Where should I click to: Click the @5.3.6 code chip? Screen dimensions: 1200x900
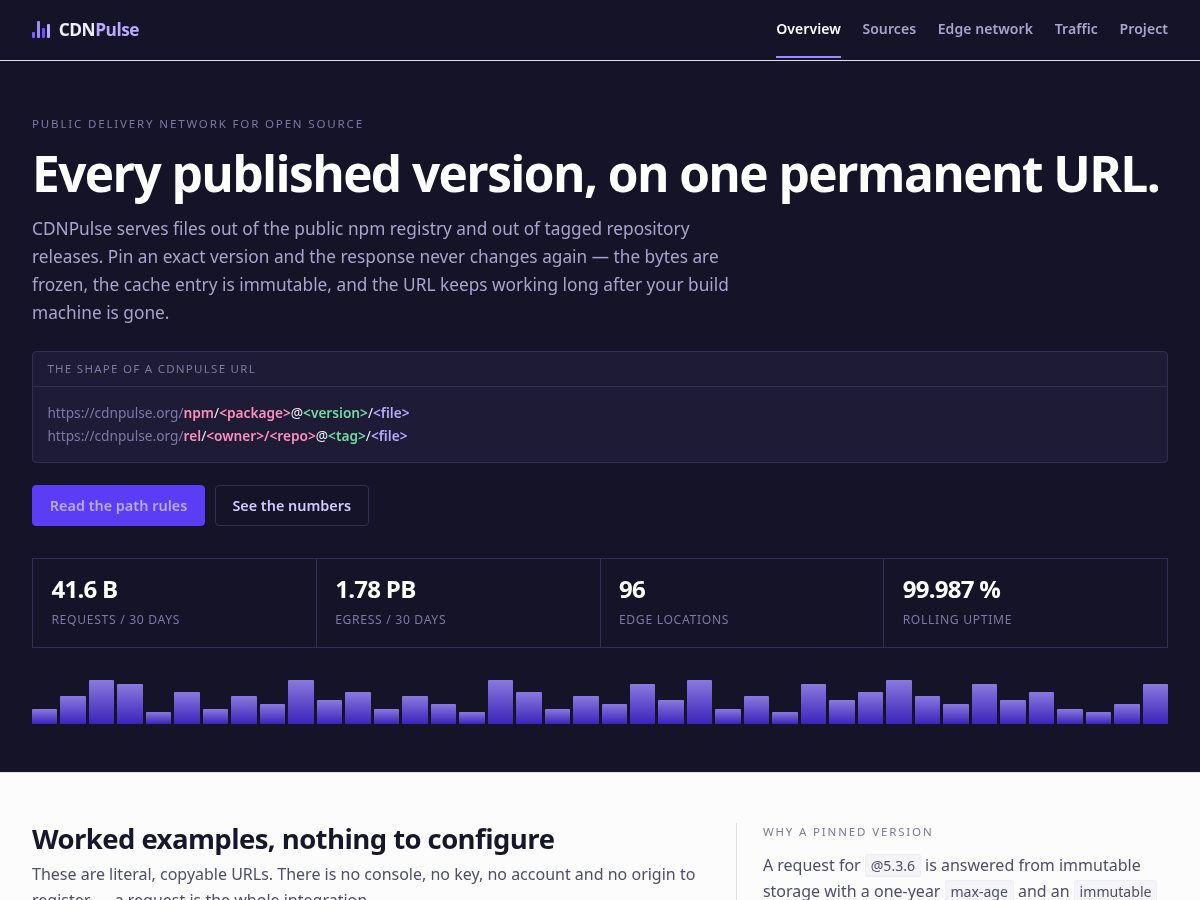(892, 865)
